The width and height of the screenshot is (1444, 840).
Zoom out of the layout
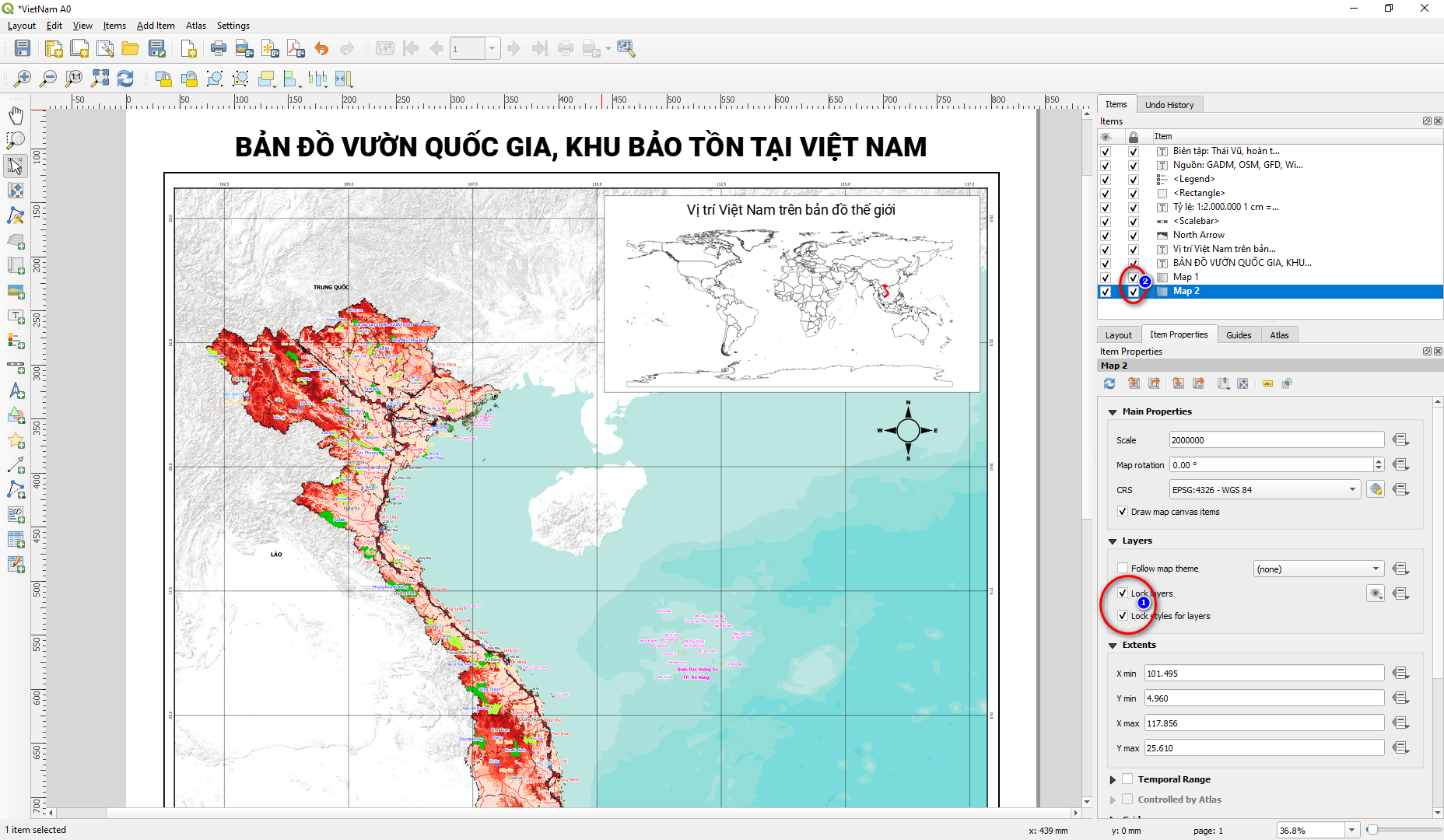[x=47, y=79]
